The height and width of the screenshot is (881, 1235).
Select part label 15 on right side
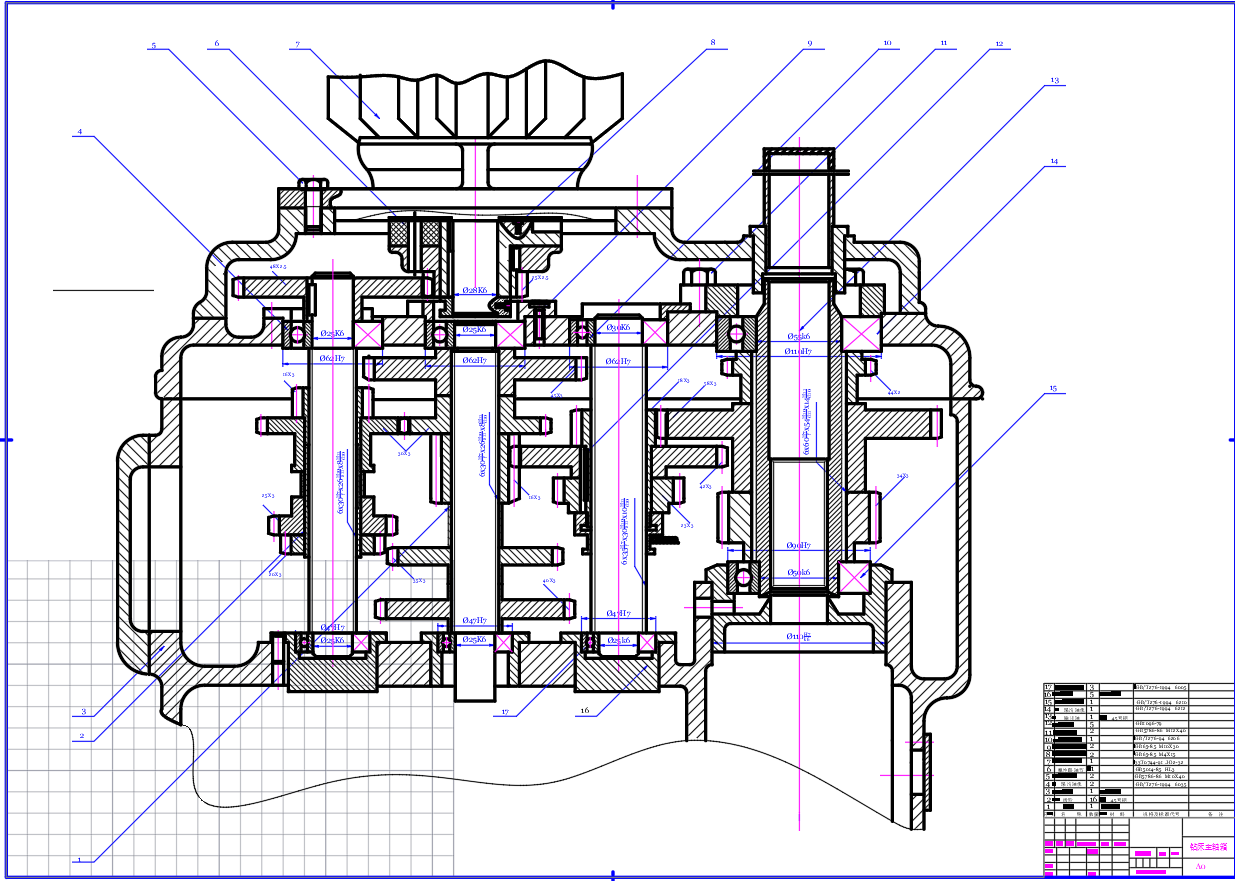click(1052, 388)
